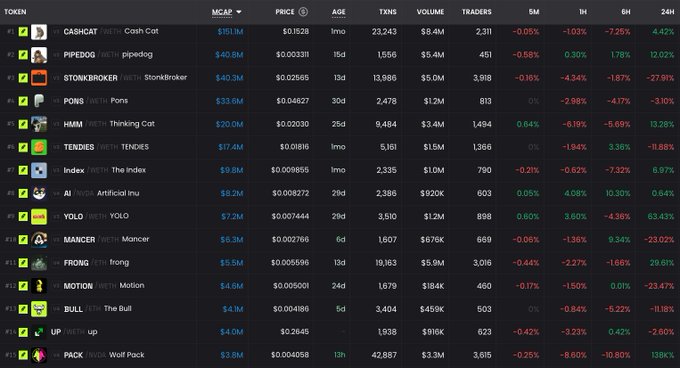Viewport: 680px width, 368px height.
Task: Toggle the price currency dollar icon
Action: 303,12
